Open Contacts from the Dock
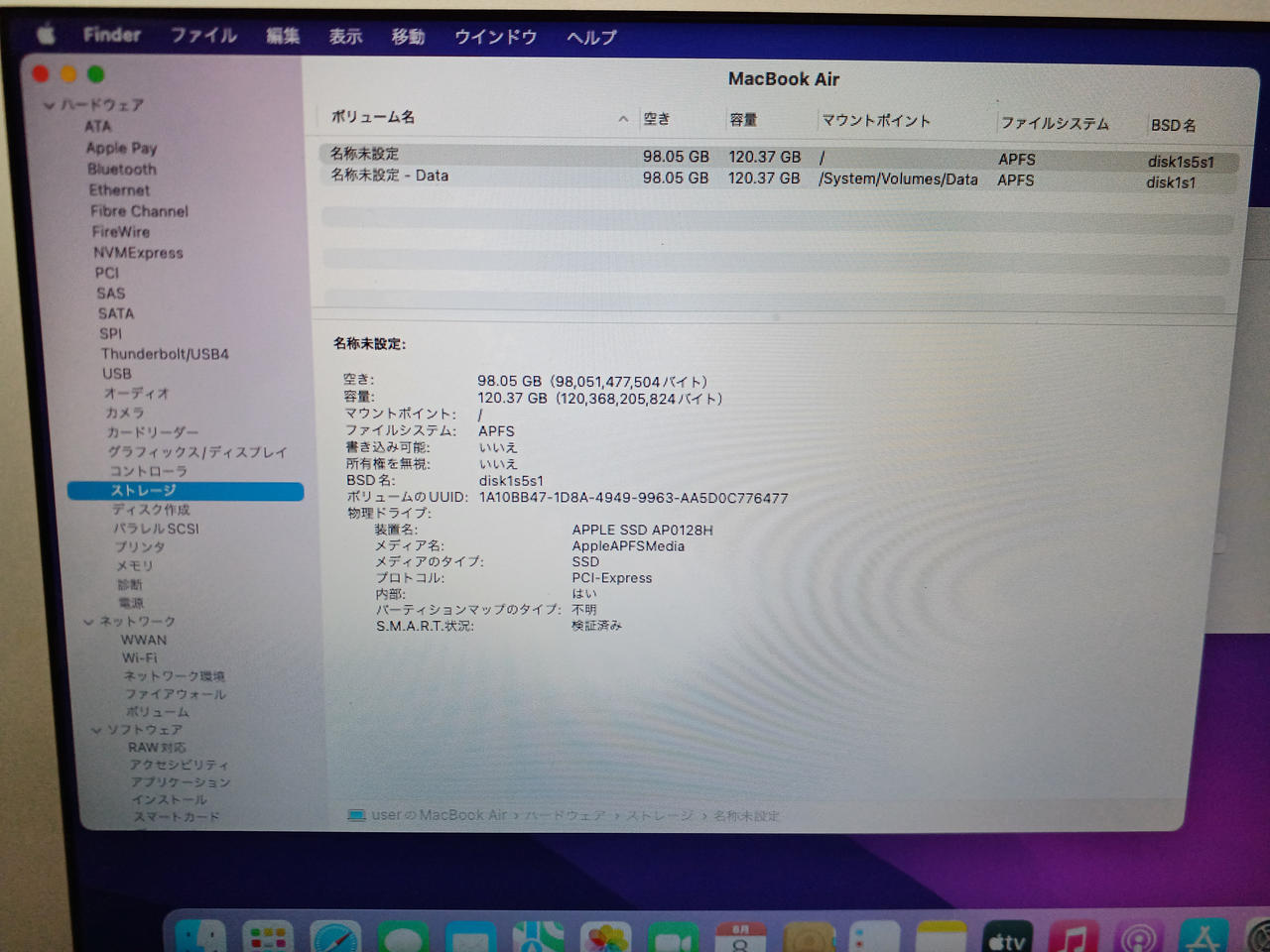The height and width of the screenshot is (952, 1270). coord(808,939)
